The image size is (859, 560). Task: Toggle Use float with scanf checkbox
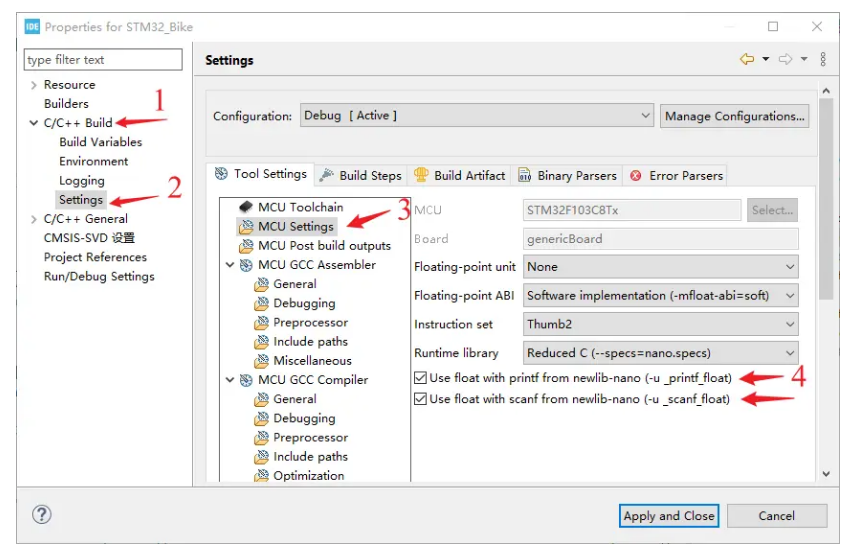tap(420, 398)
